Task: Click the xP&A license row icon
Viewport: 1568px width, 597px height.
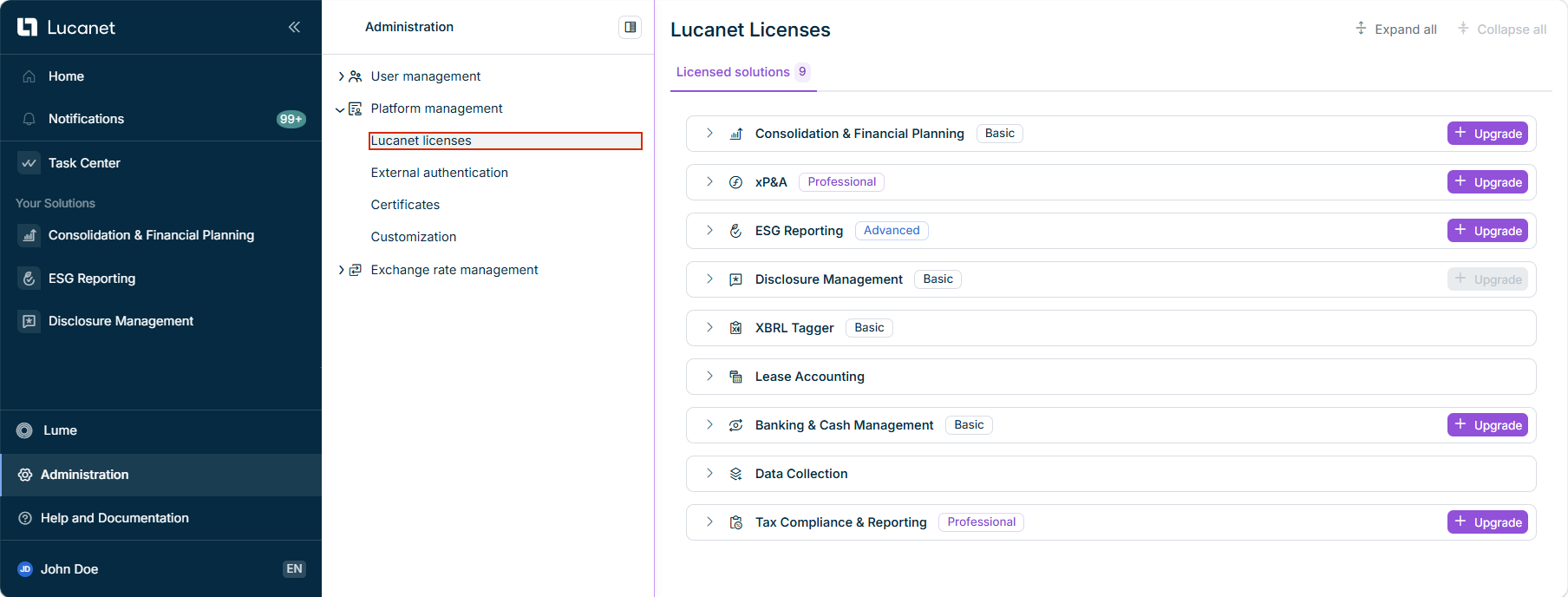Action: (735, 182)
